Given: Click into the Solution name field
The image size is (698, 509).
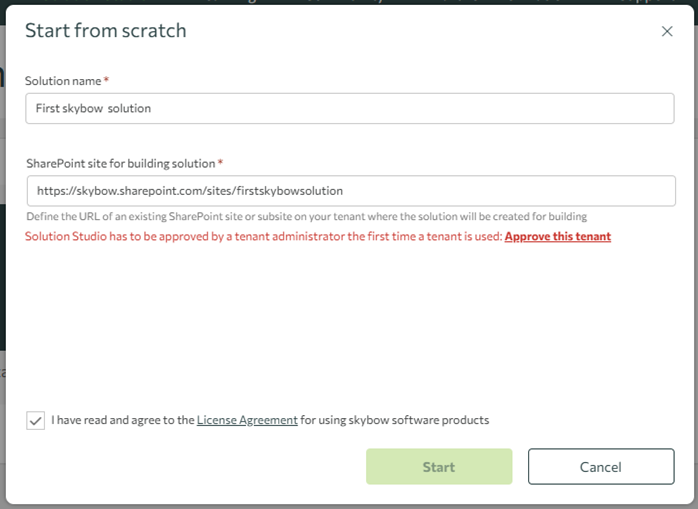Looking at the screenshot, I should [x=349, y=108].
